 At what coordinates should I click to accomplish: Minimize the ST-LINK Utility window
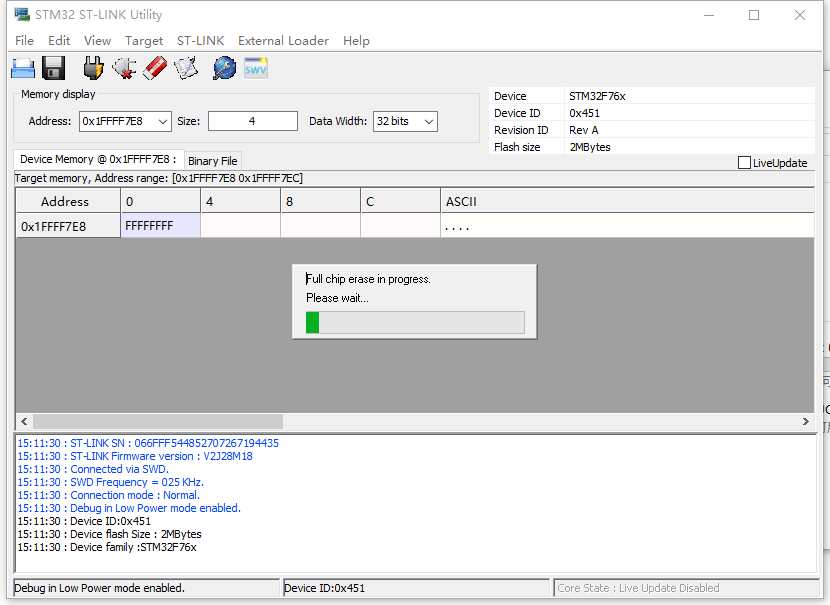pyautogui.click(x=709, y=15)
